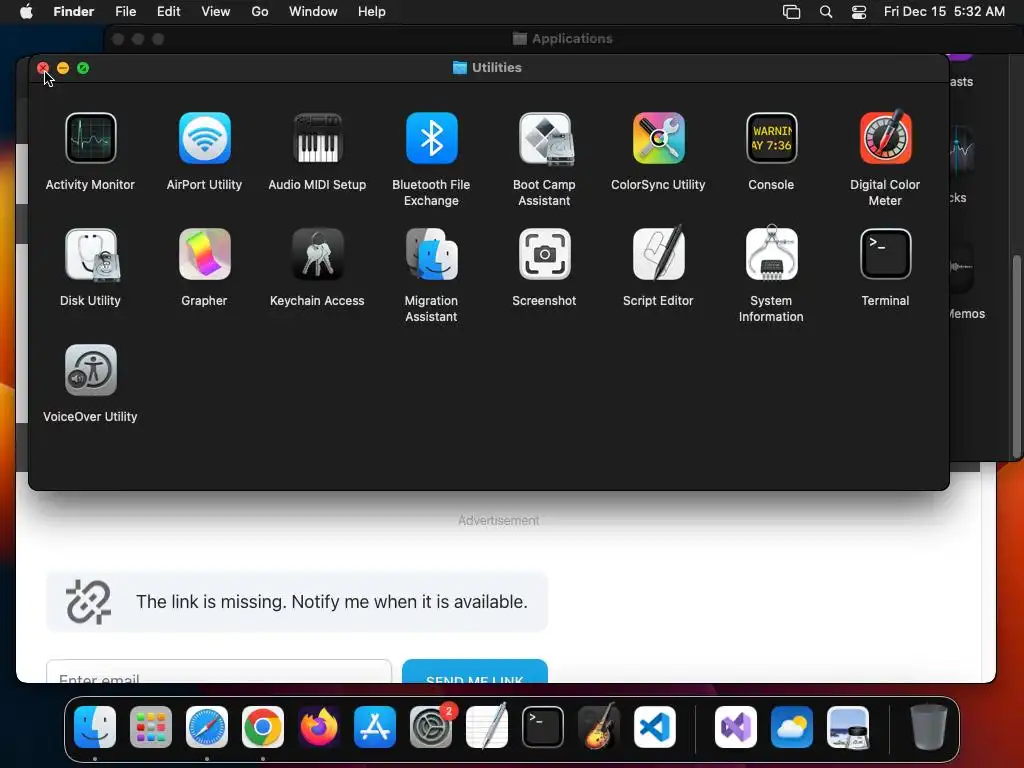1024x768 pixels.
Task: Open Migration Assistant icon
Action: [x=431, y=254]
